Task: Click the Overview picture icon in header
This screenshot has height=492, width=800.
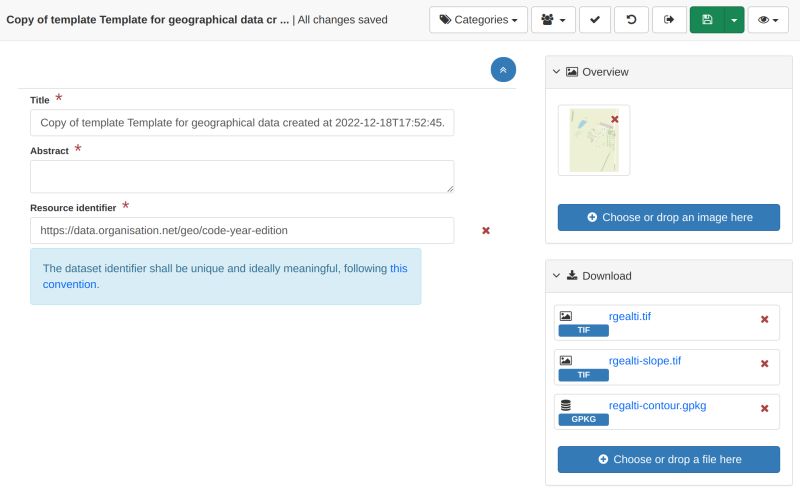Action: tap(572, 72)
